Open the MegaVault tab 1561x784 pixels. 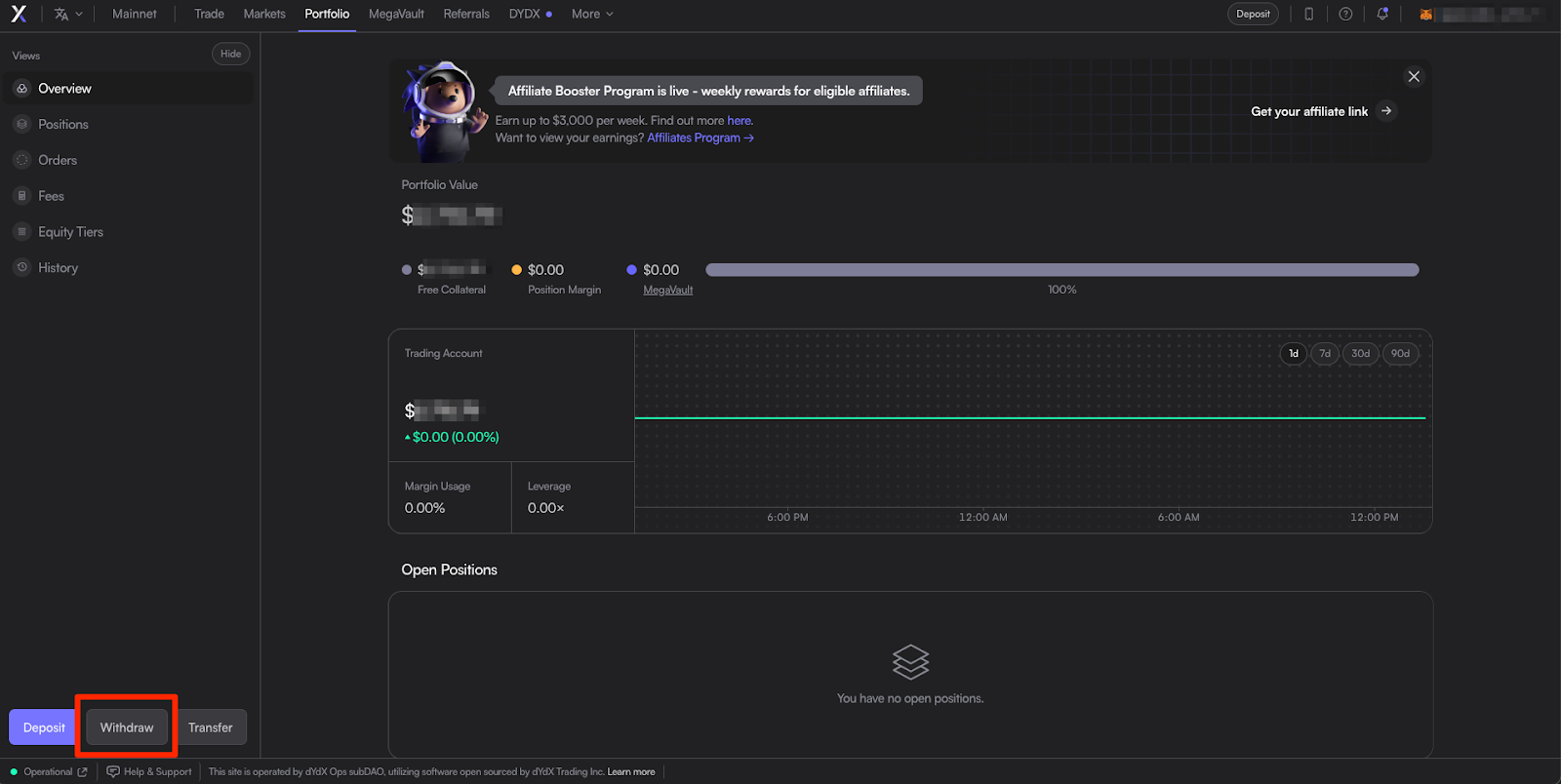click(x=396, y=14)
